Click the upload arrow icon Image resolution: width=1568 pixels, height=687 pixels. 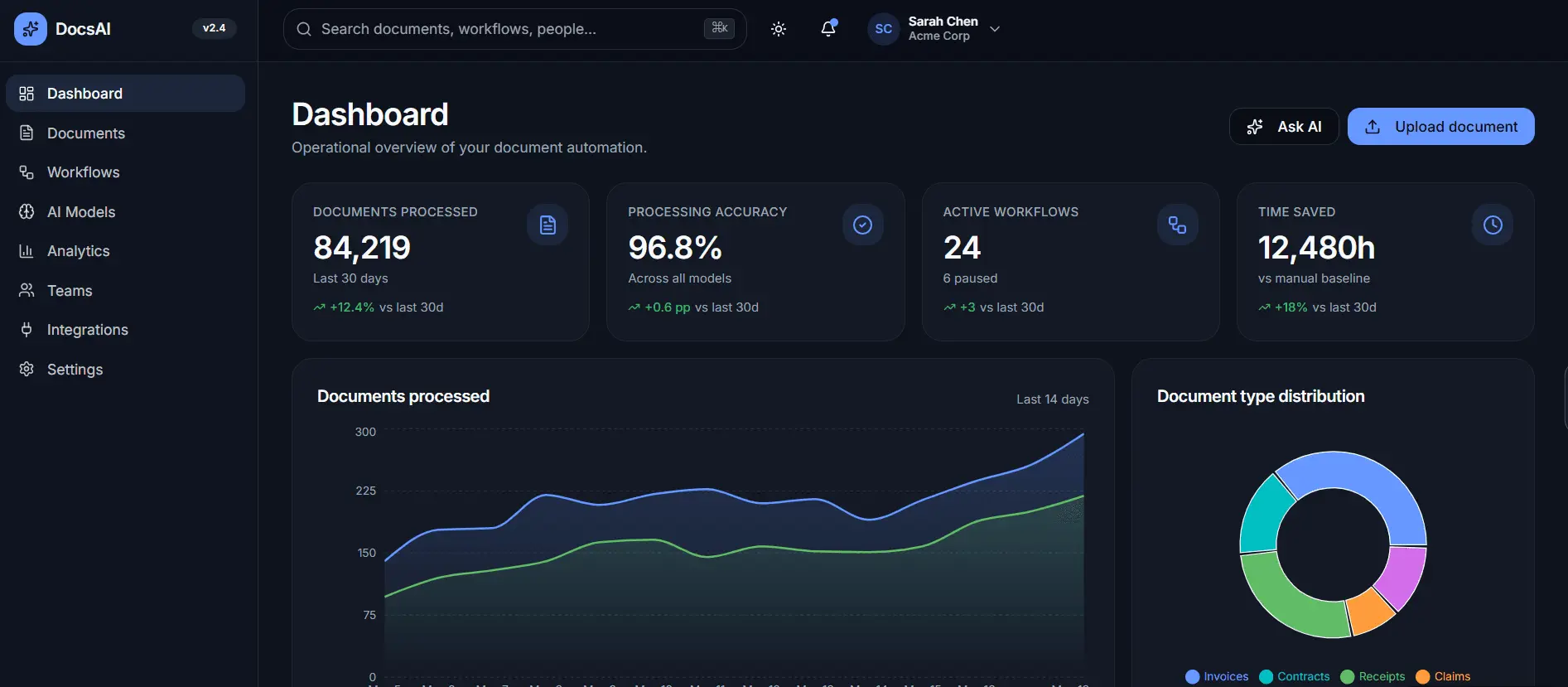1373,127
